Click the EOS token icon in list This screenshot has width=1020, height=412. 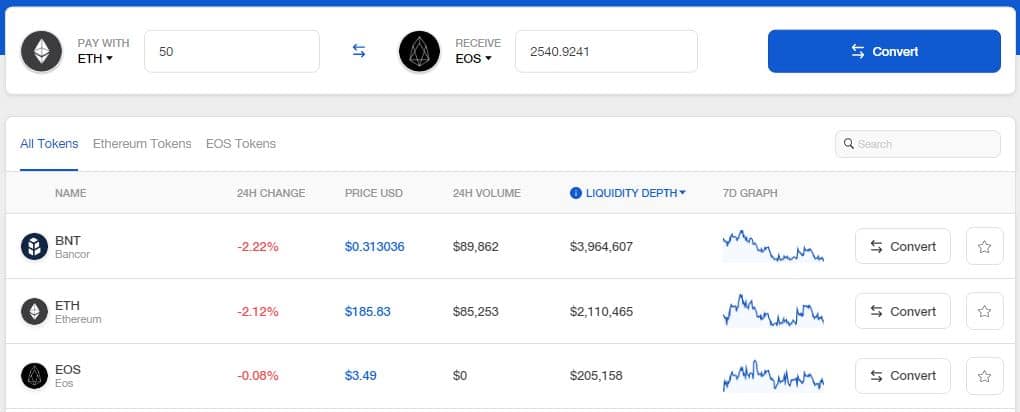35,376
